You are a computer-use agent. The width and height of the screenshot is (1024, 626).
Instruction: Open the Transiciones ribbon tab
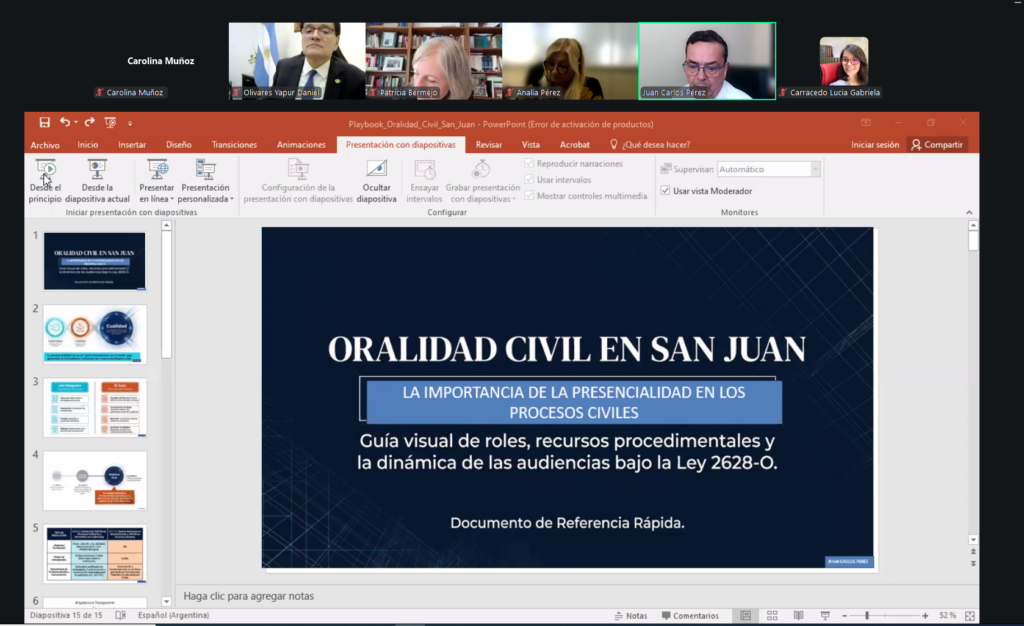234,145
